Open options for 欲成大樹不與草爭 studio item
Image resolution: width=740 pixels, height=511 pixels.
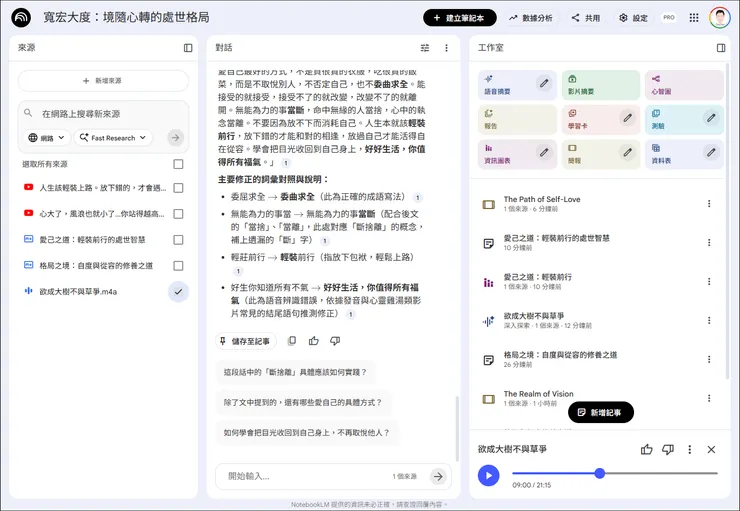pyautogui.click(x=709, y=320)
